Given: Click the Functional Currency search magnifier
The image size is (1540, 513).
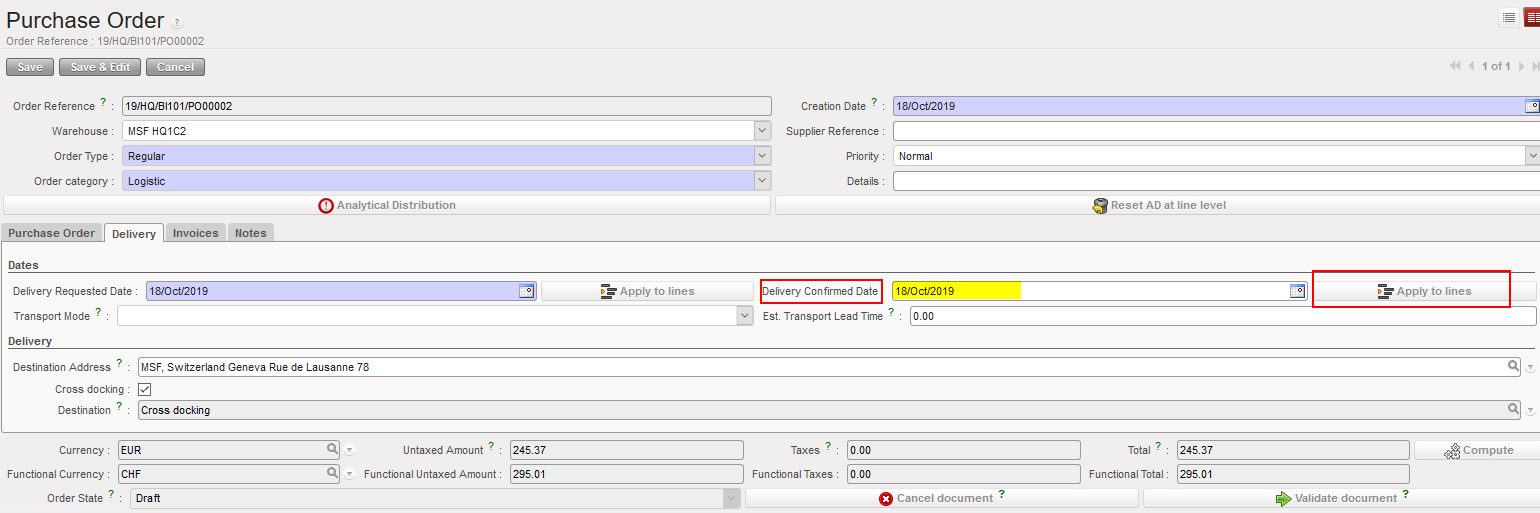Looking at the screenshot, I should point(331,474).
